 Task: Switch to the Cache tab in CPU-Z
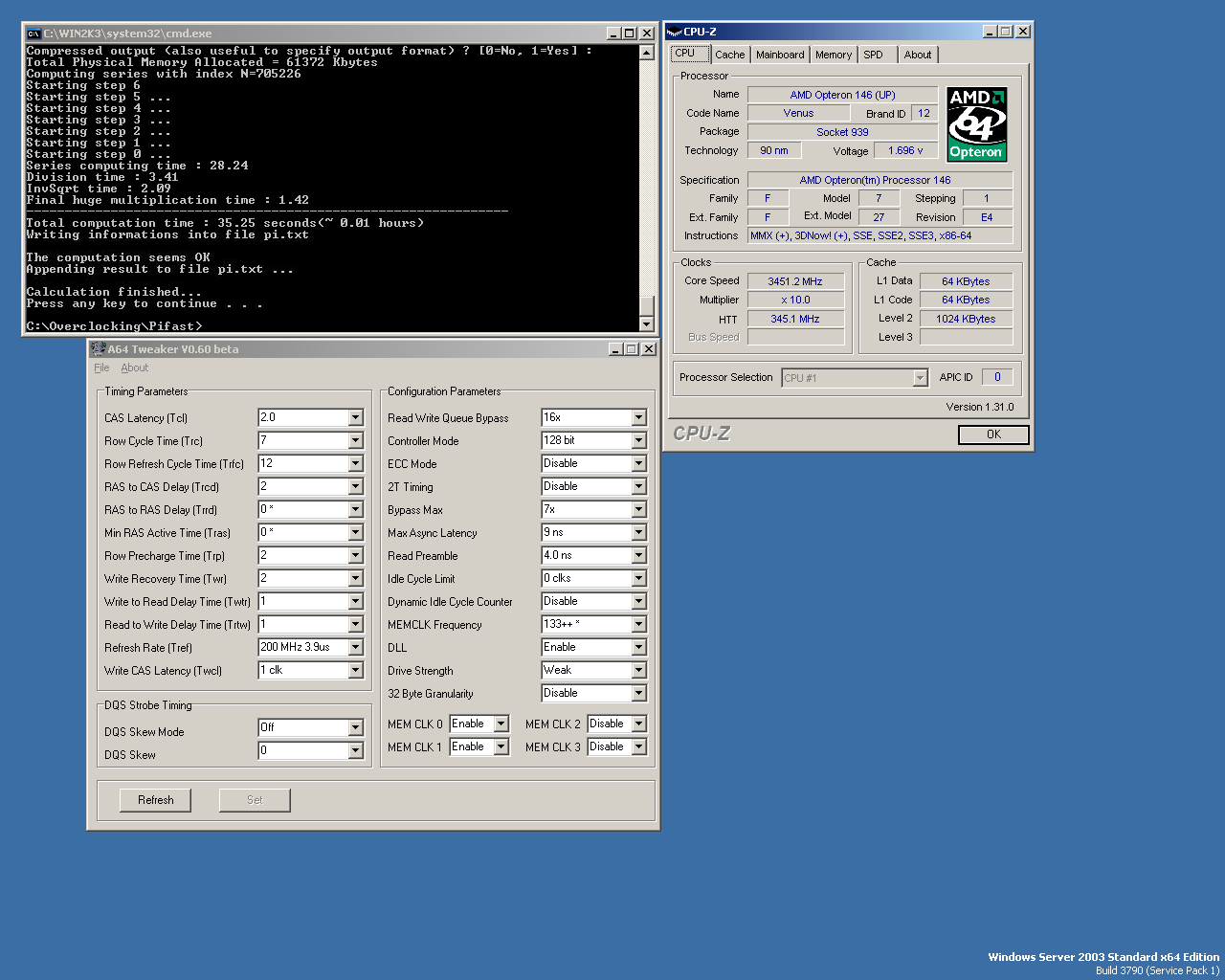click(730, 55)
